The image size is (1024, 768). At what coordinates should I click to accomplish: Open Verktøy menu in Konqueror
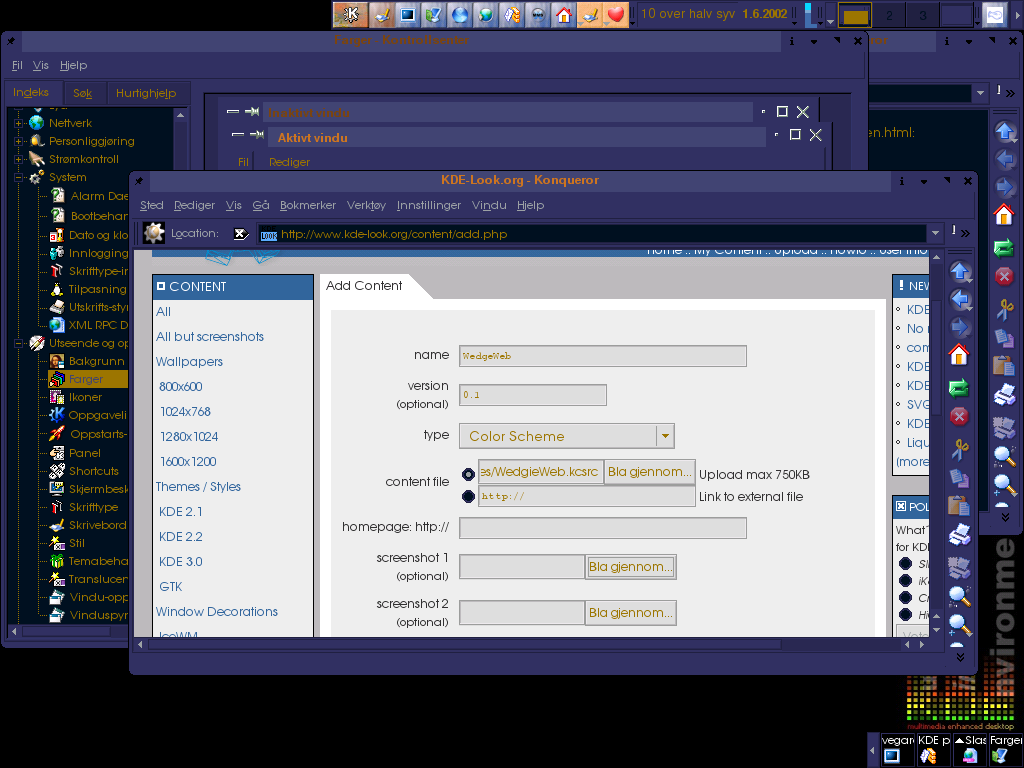click(366, 205)
